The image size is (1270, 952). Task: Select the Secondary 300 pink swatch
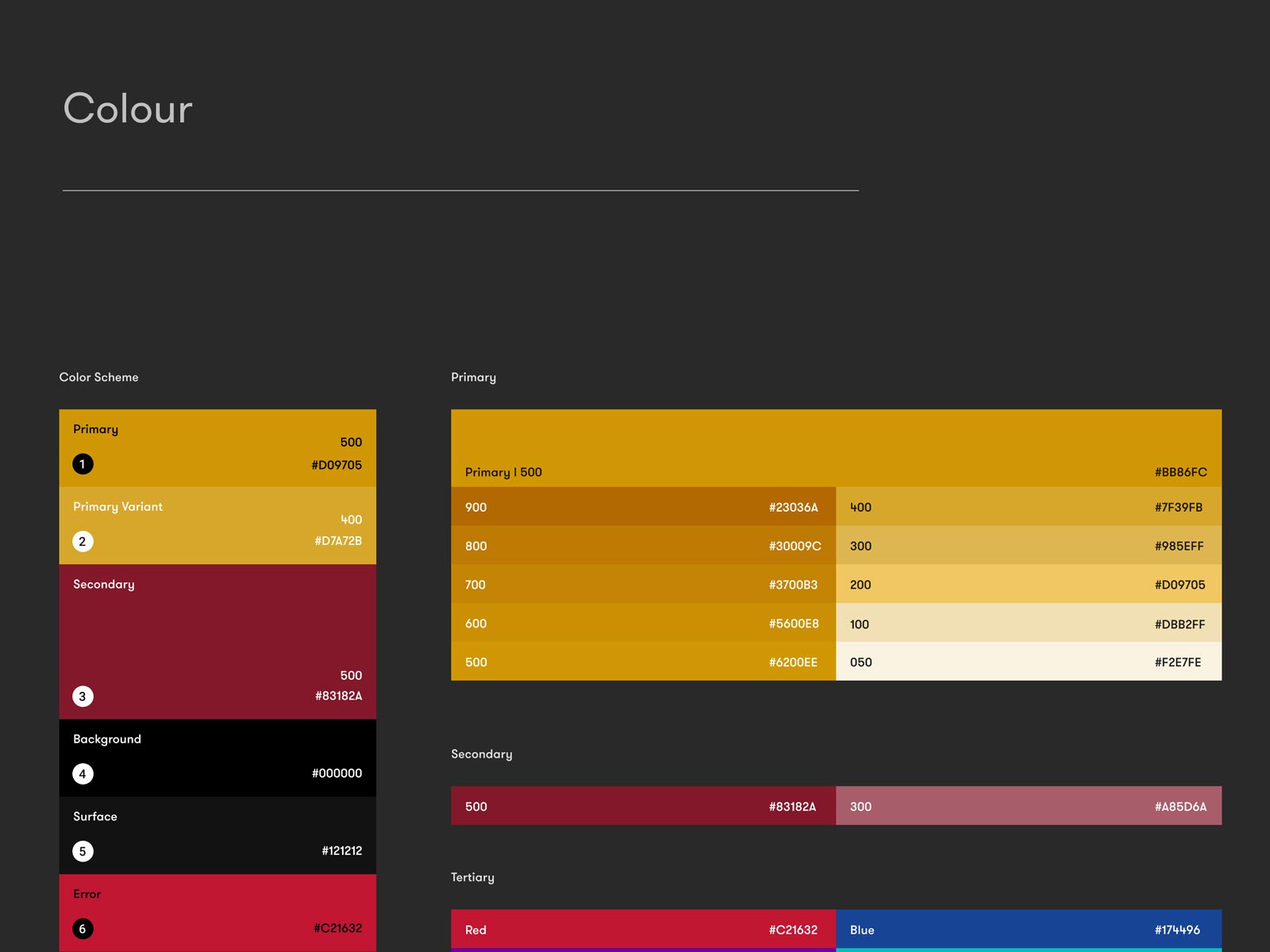1028,806
